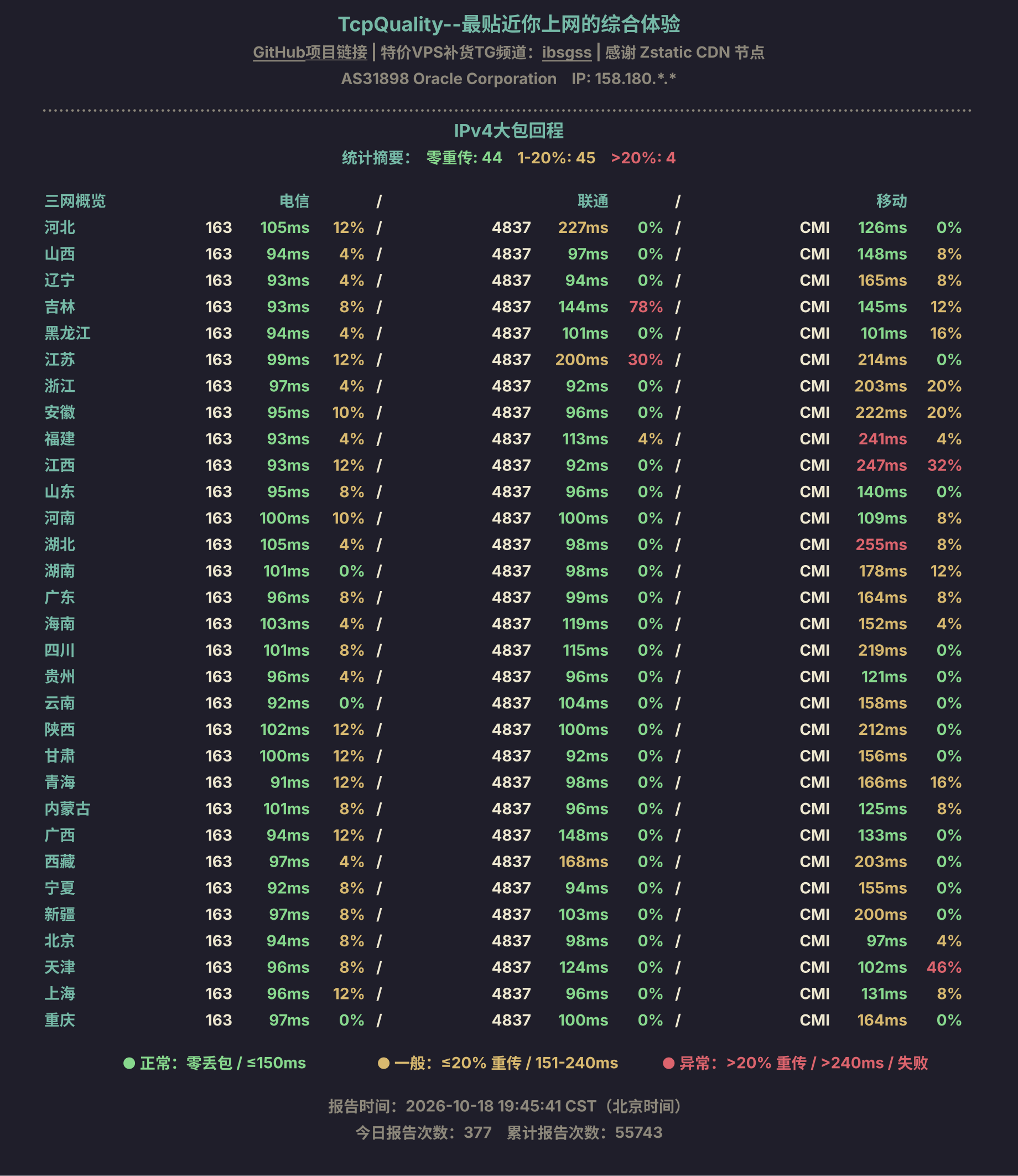Click the 零重传: 44 summary value
The width and height of the screenshot is (1018, 1176).
pyautogui.click(x=464, y=158)
